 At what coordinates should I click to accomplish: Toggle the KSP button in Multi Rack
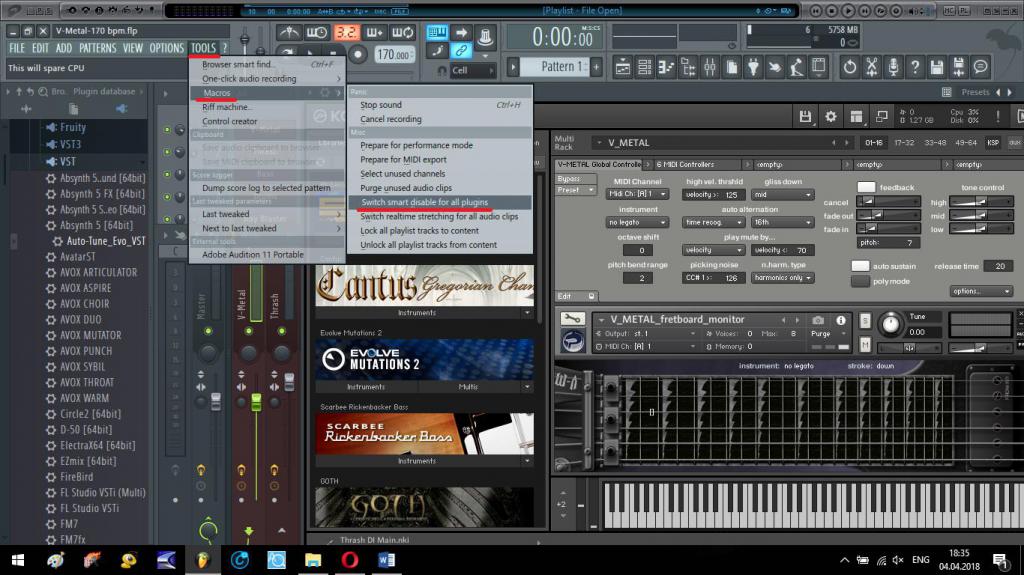point(993,142)
